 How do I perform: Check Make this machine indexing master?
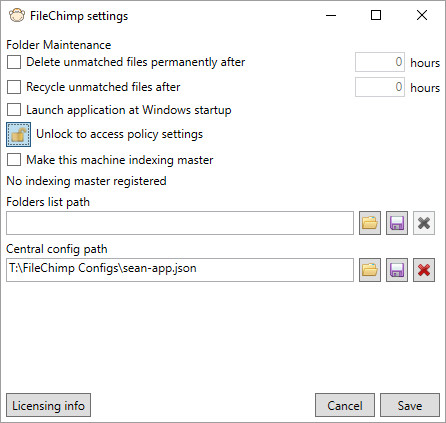(14, 160)
